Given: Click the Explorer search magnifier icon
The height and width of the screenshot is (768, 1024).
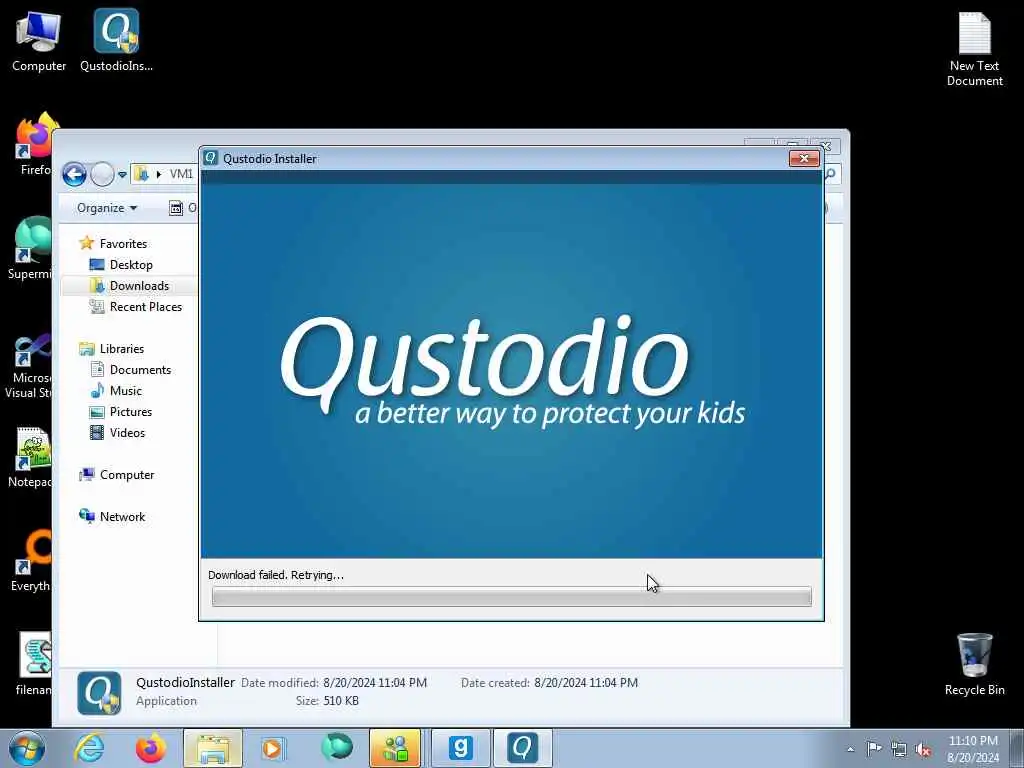Looking at the screenshot, I should [830, 174].
